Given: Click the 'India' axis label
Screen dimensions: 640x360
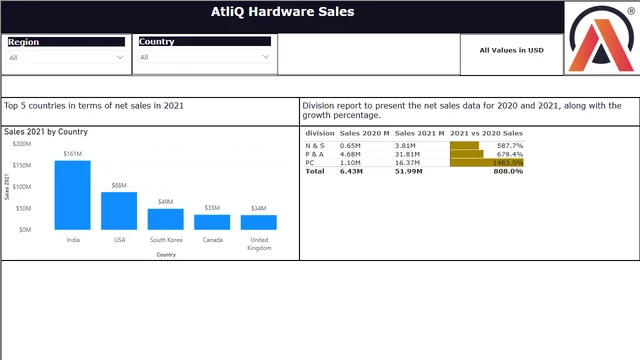Looking at the screenshot, I should [73, 240].
